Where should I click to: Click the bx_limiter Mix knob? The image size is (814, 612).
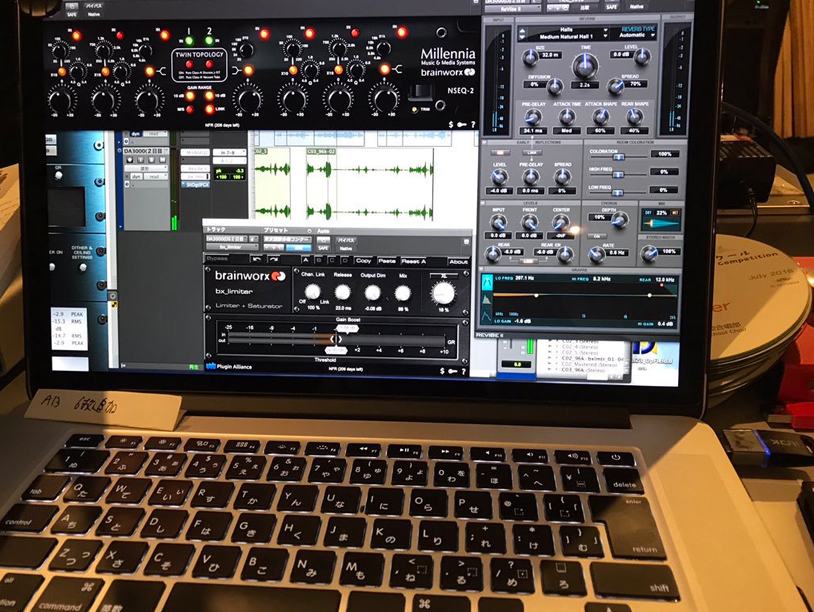point(402,293)
